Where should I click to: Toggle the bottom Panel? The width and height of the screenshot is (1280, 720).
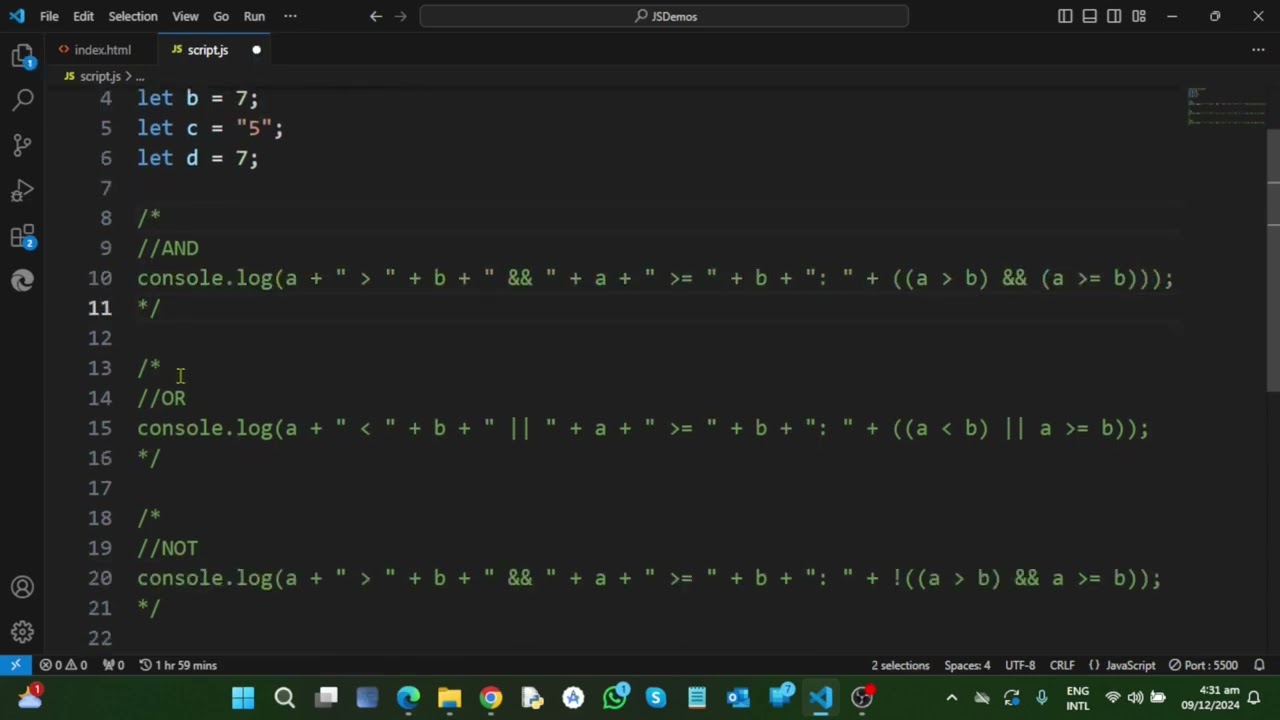click(1090, 16)
